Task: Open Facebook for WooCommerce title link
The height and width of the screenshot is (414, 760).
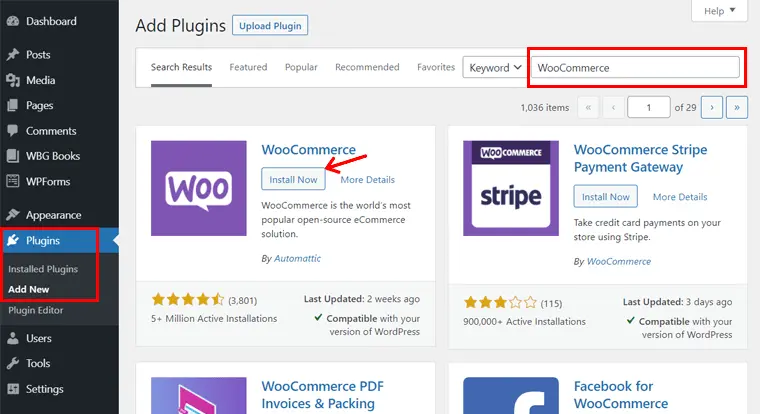Action: pyautogui.click(x=621, y=395)
